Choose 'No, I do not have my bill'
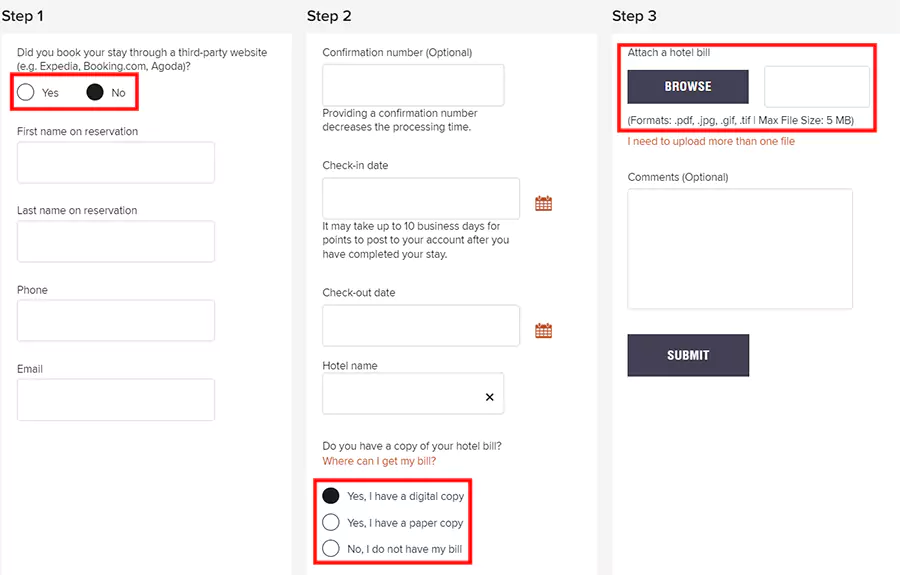Screen dimensions: 900x575 (331, 548)
